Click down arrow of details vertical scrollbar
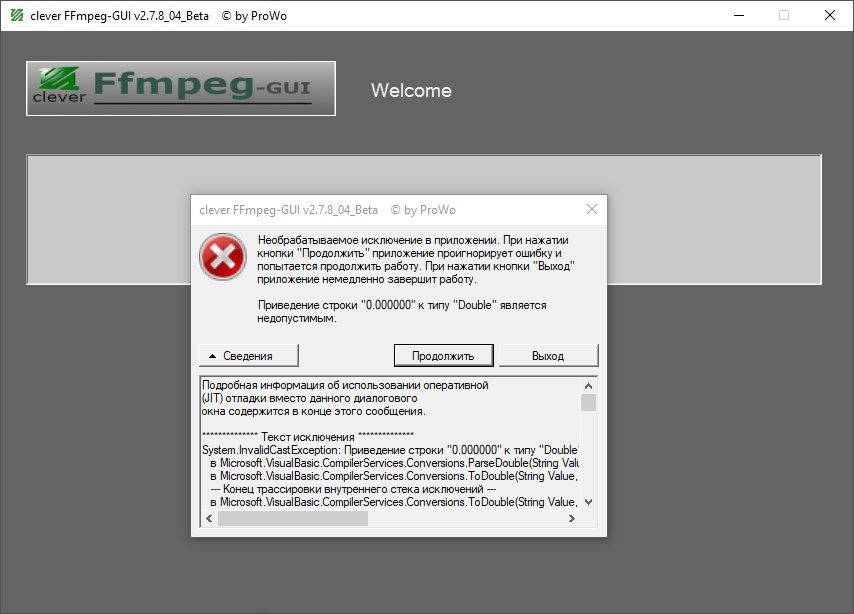 [x=588, y=502]
